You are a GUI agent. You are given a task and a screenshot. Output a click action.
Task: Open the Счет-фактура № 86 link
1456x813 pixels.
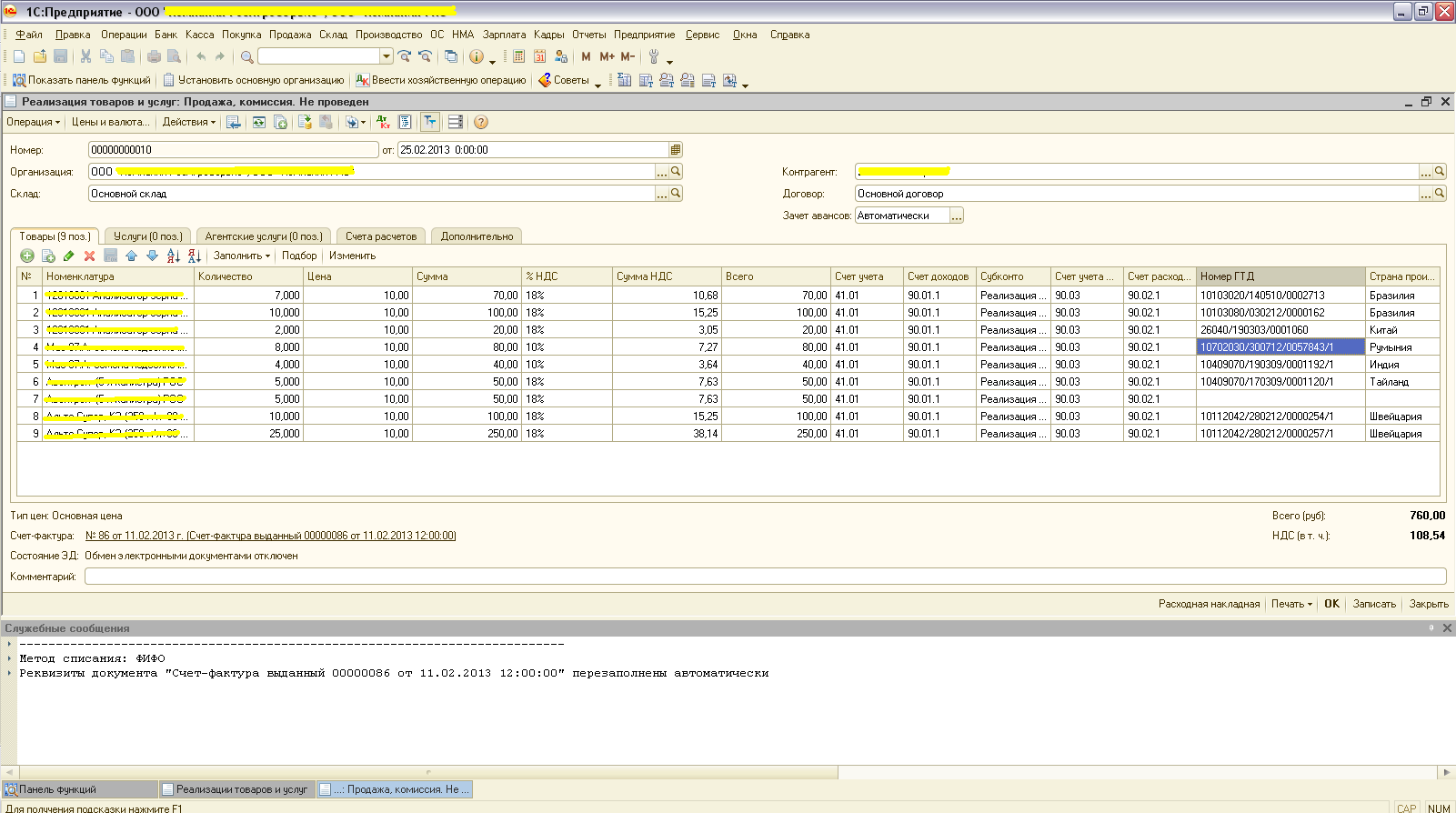tap(270, 536)
